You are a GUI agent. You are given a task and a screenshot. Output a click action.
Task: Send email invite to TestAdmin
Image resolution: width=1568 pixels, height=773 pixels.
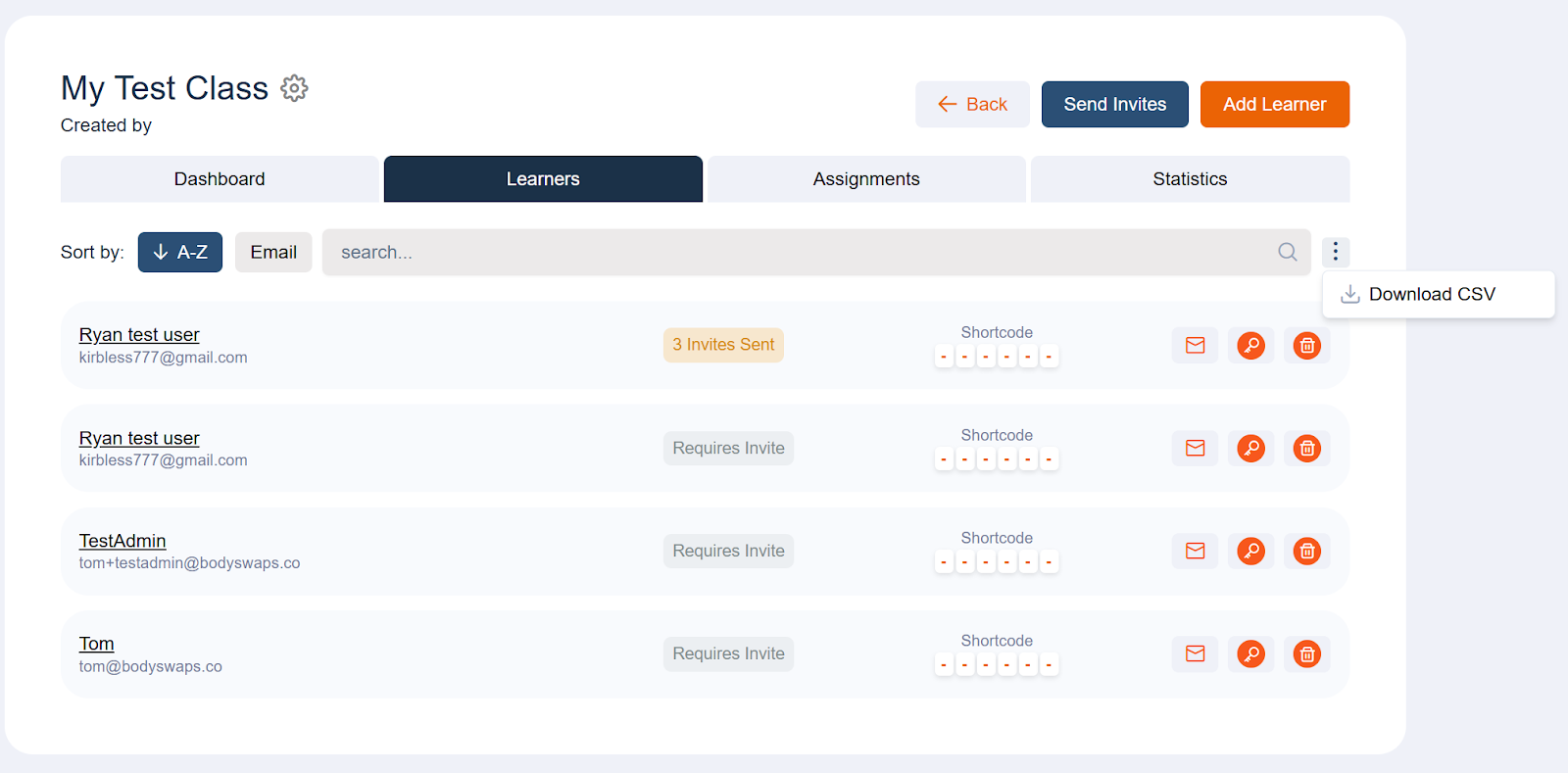coord(1195,551)
